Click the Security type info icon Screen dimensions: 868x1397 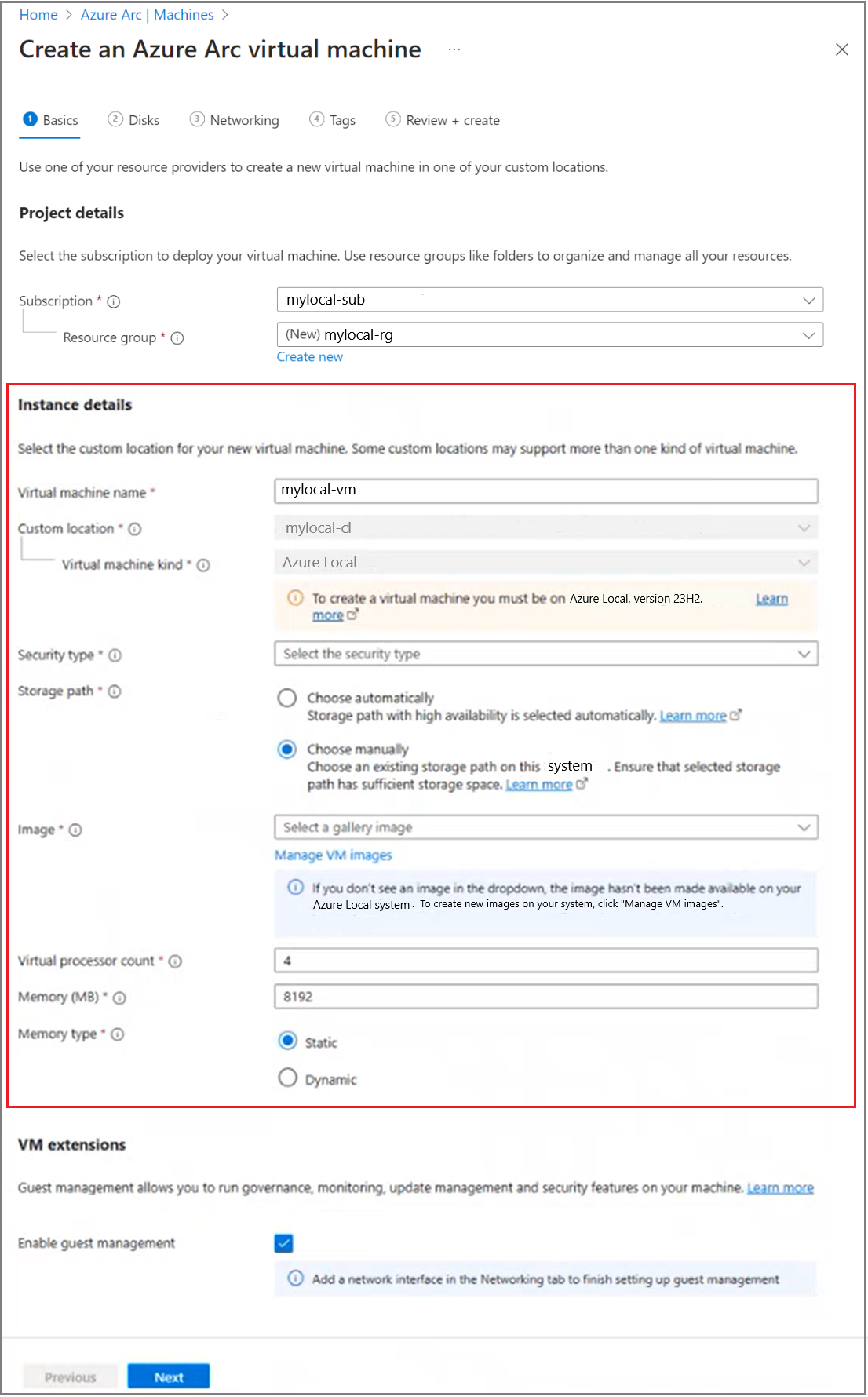click(115, 655)
